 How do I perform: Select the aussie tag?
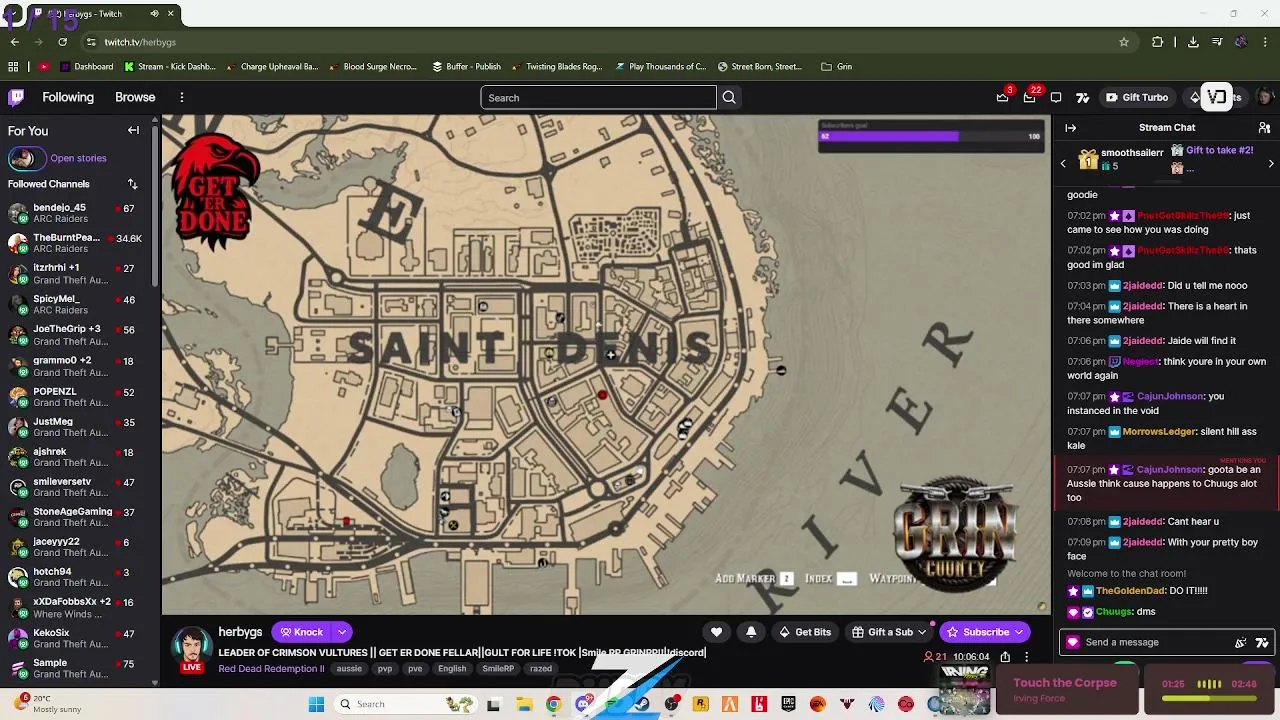click(x=349, y=669)
